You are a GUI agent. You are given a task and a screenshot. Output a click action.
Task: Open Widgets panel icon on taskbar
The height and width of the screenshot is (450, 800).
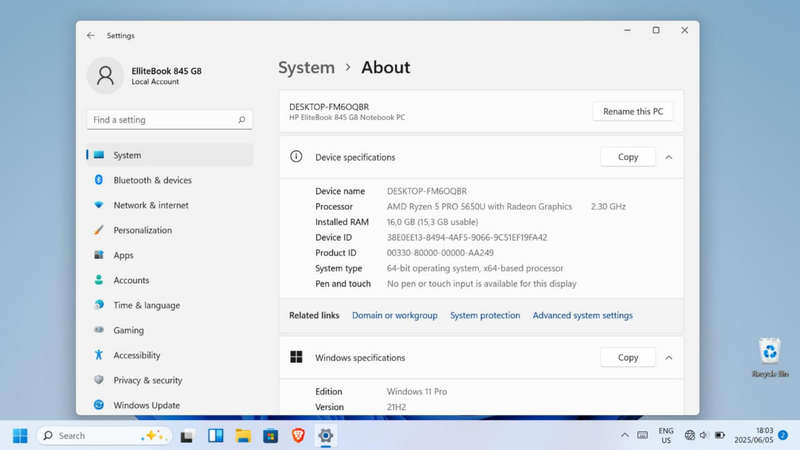[x=215, y=436]
